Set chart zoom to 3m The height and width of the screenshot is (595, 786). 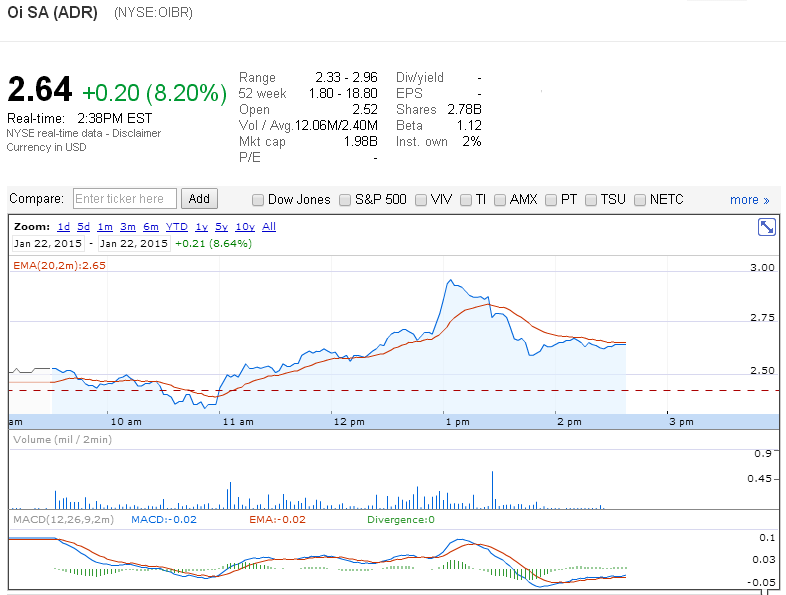pyautogui.click(x=128, y=227)
